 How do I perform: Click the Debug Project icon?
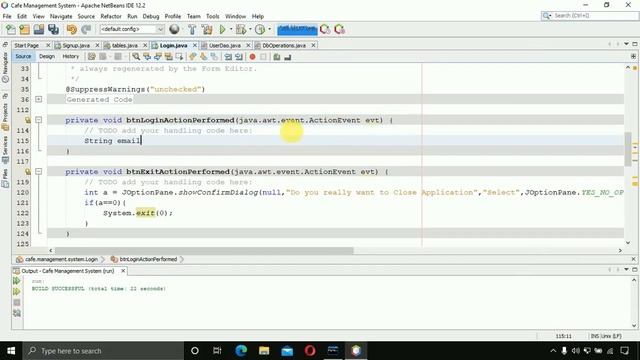[x=241, y=29]
